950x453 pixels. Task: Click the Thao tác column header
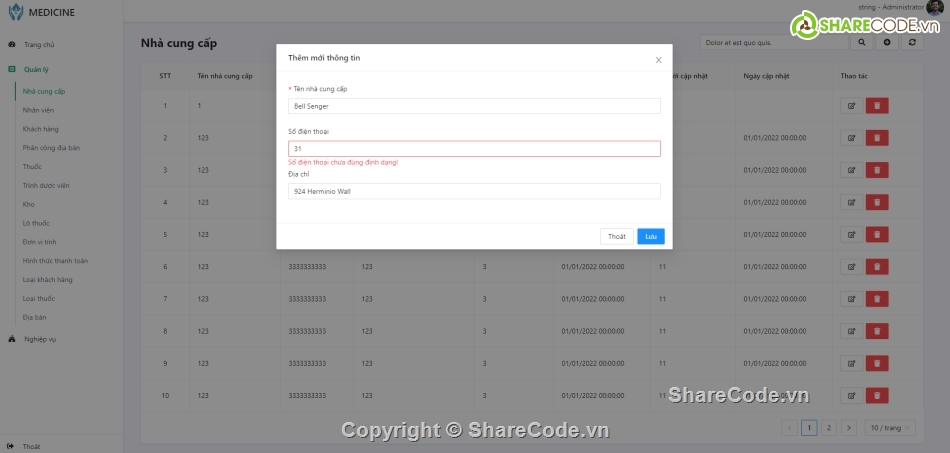(x=852, y=76)
